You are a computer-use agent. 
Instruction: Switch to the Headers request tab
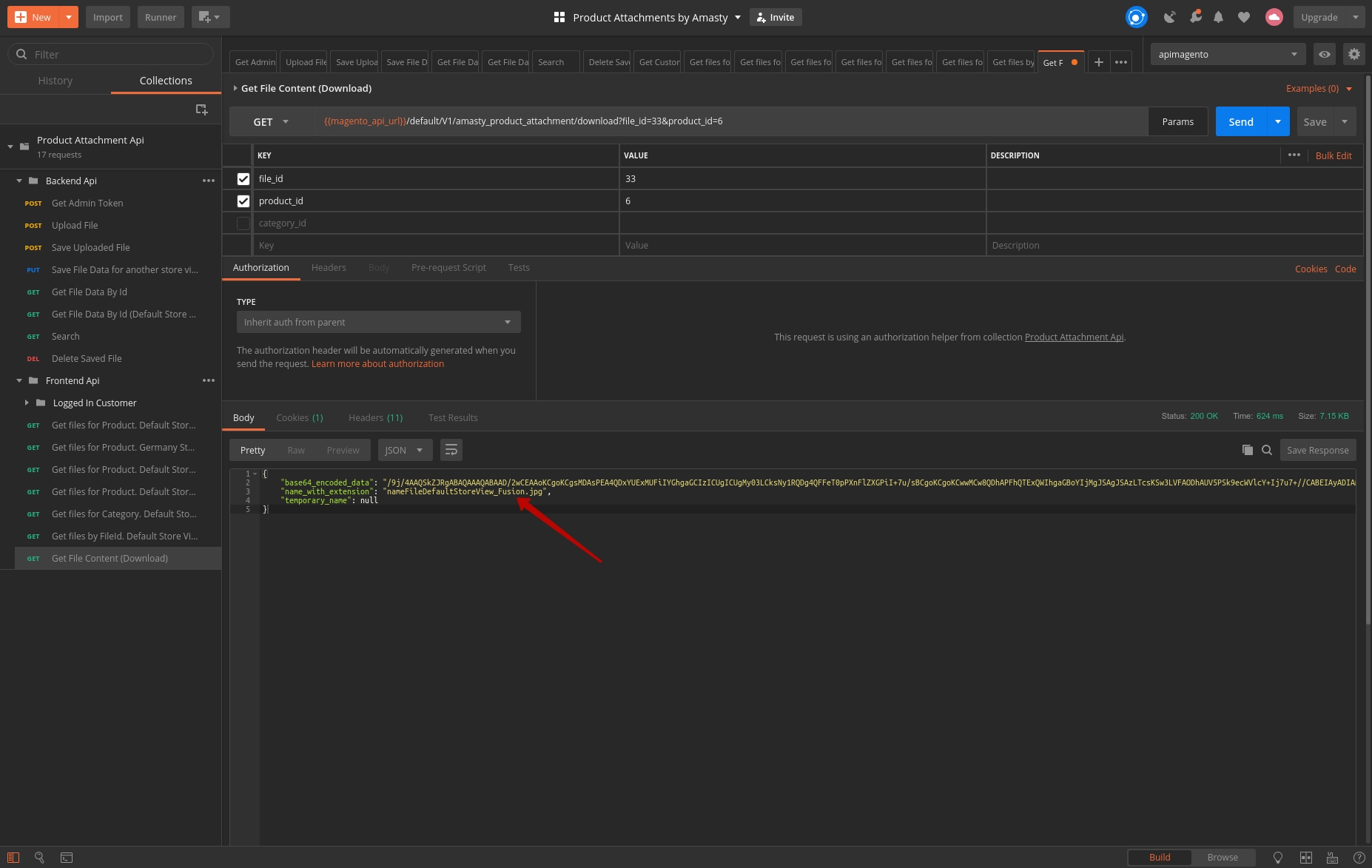click(x=329, y=268)
